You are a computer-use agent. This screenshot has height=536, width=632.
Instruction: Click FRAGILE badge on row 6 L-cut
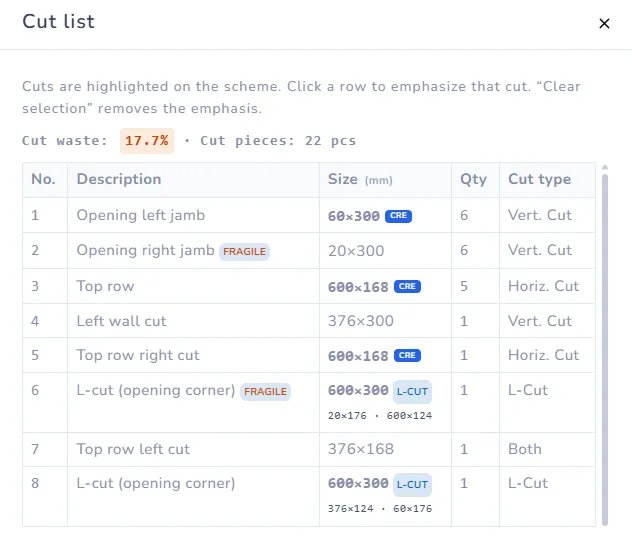coord(265,392)
